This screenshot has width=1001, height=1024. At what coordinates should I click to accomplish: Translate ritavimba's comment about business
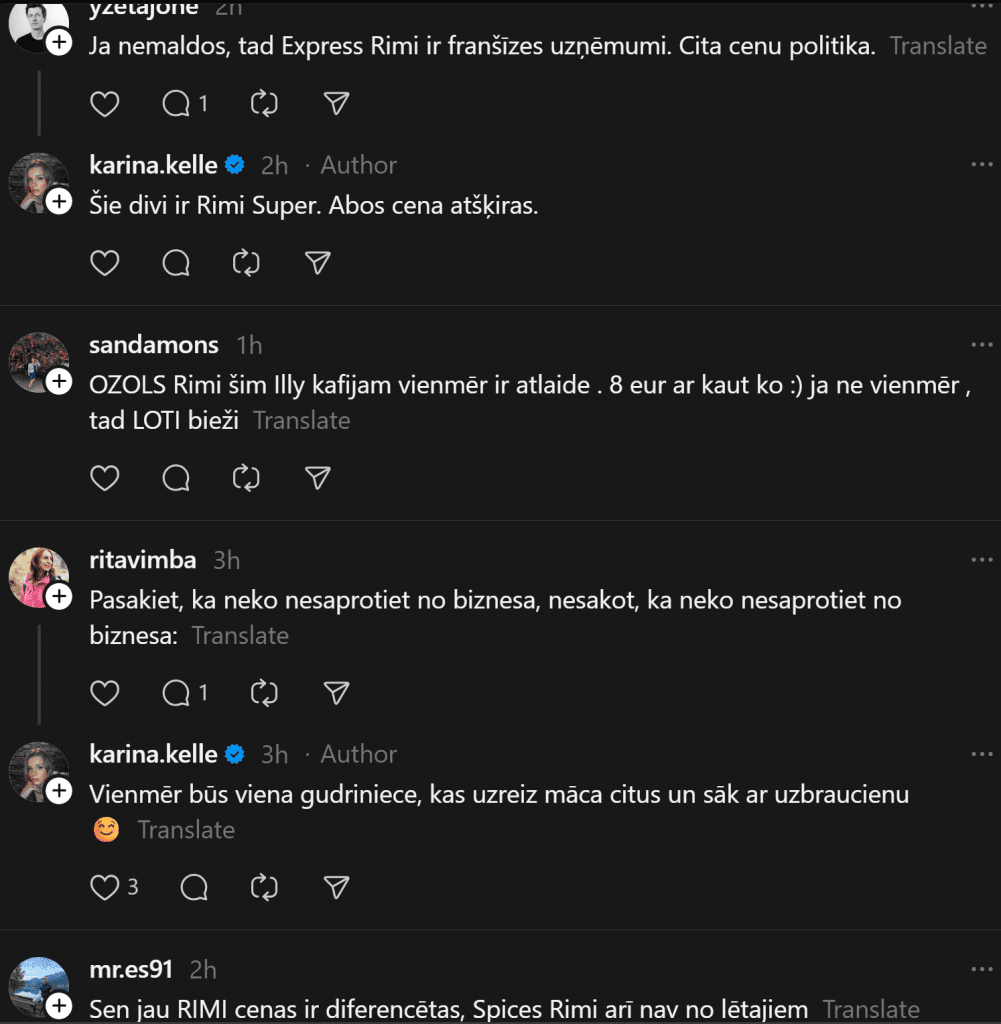[240, 636]
